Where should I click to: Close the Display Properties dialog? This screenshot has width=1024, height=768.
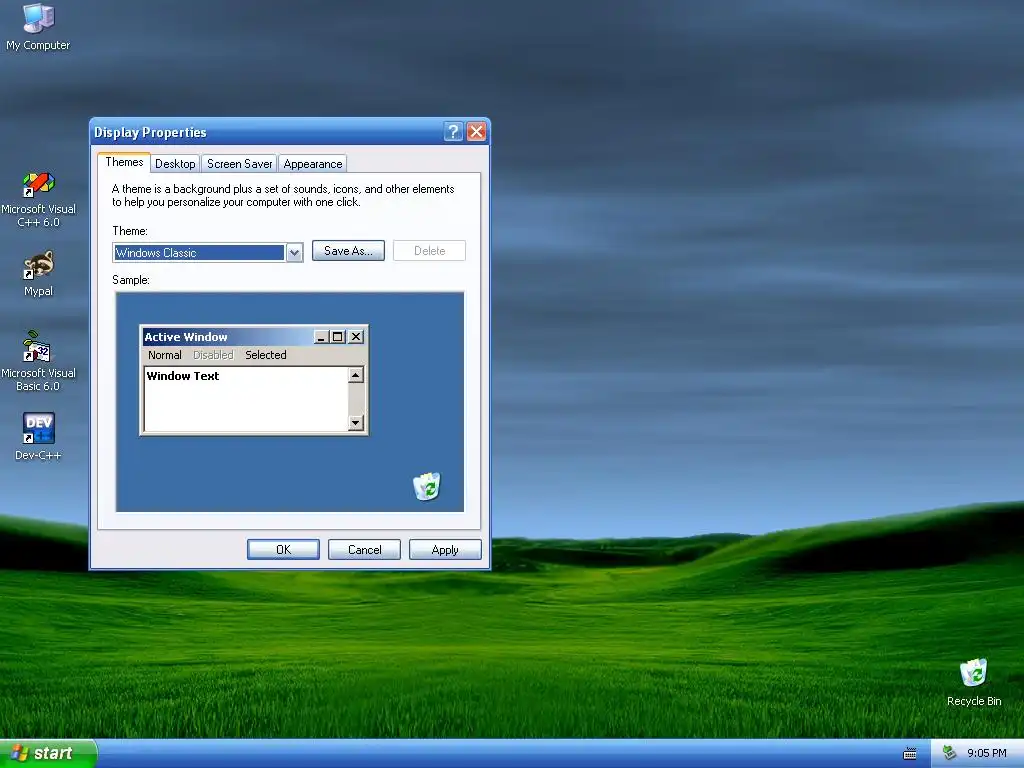[x=477, y=132]
